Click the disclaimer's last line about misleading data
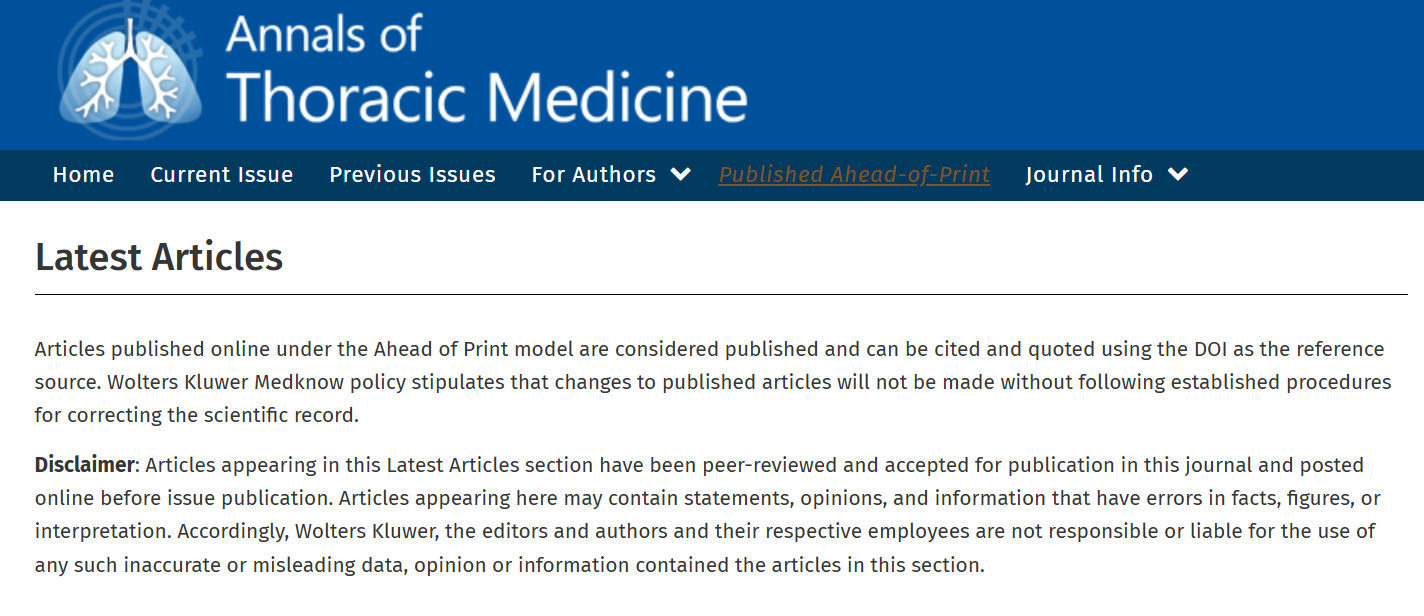 tap(509, 565)
